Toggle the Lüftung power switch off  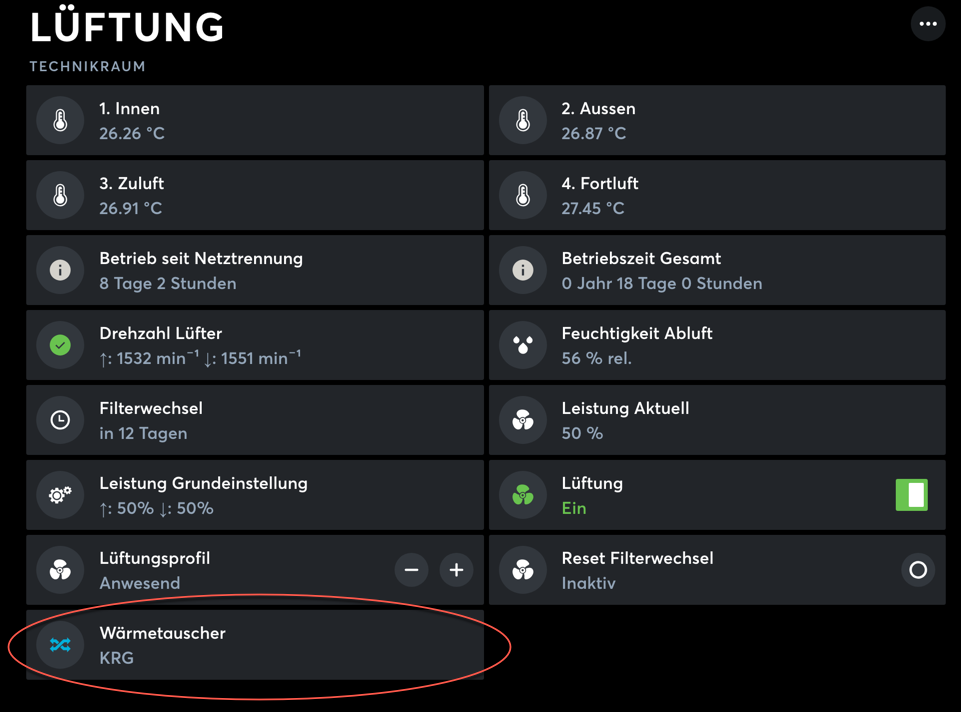911,495
